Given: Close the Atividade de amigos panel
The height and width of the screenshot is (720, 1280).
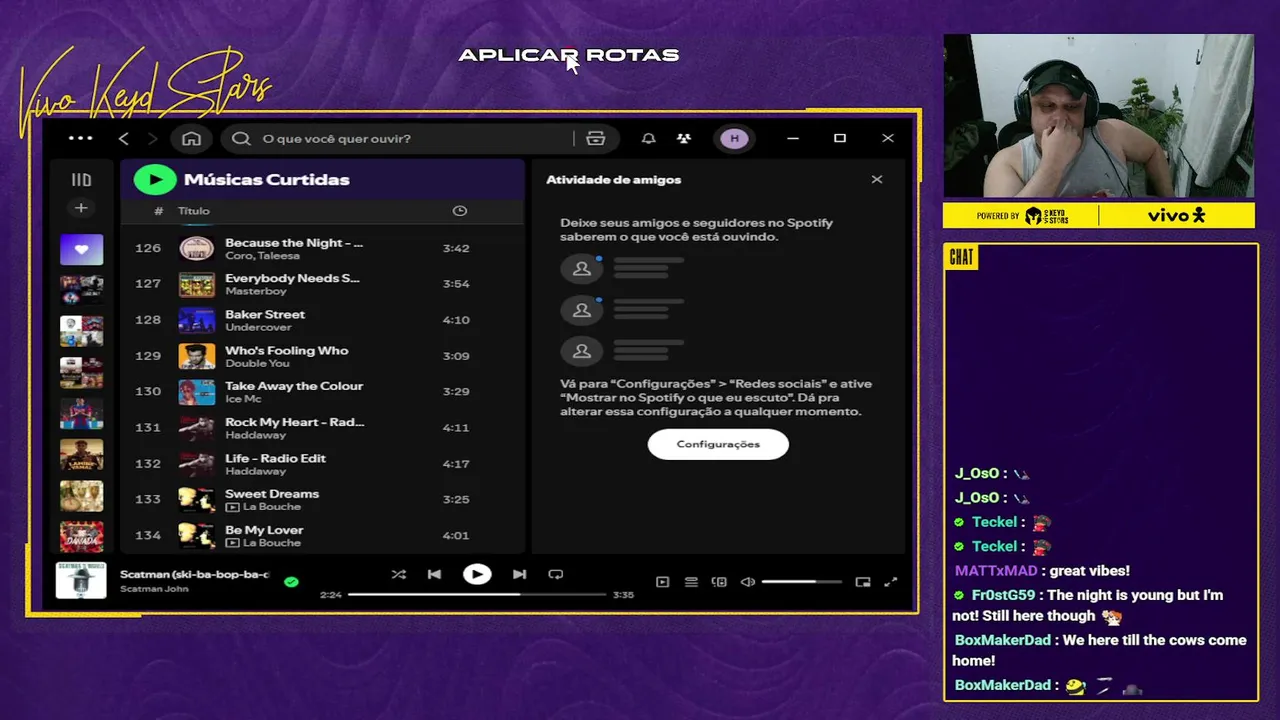Looking at the screenshot, I should click(x=877, y=180).
